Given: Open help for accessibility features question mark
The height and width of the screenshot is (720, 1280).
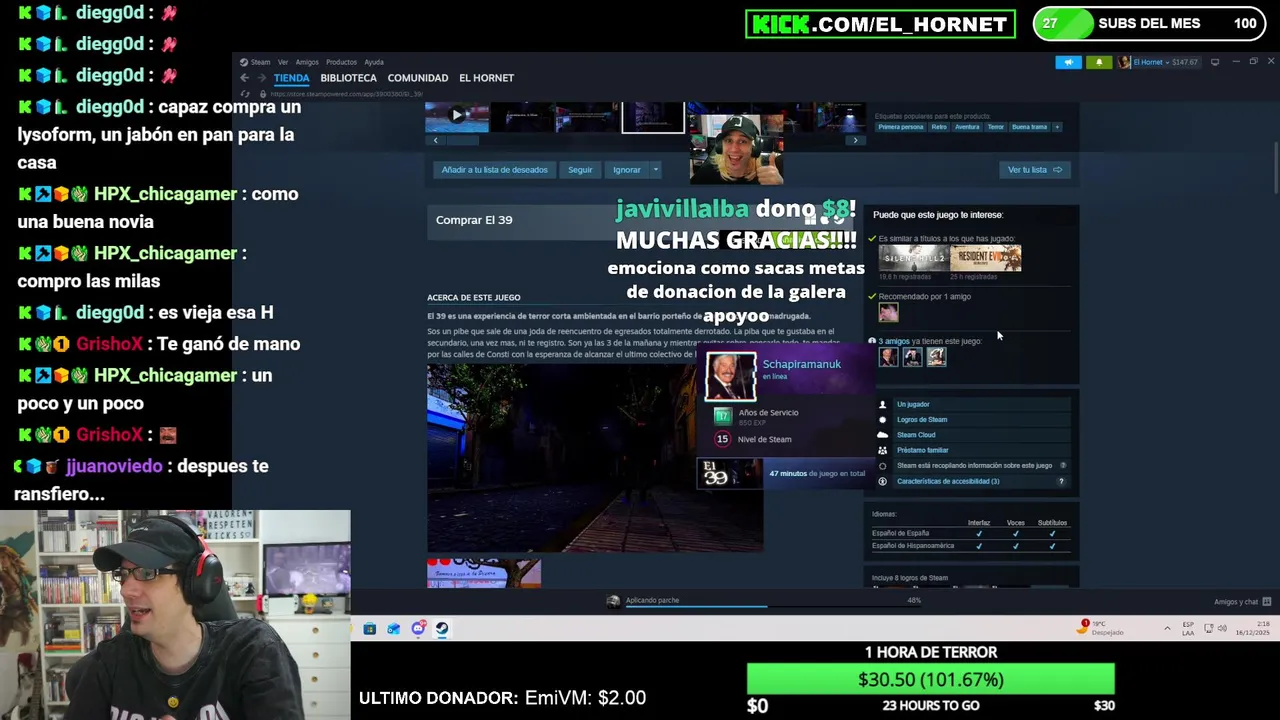Looking at the screenshot, I should tap(1061, 481).
